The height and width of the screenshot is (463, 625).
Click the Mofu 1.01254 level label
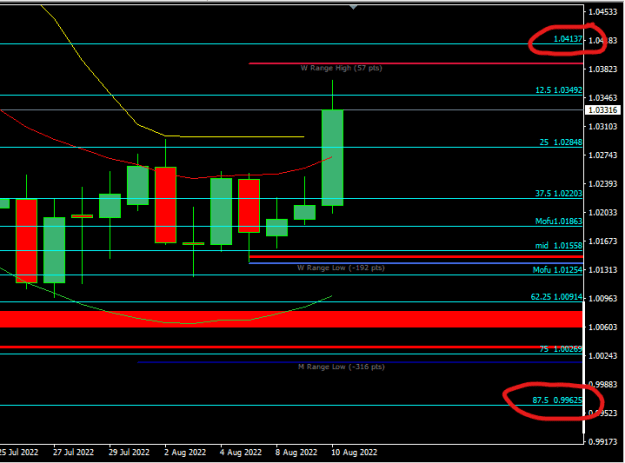557,270
